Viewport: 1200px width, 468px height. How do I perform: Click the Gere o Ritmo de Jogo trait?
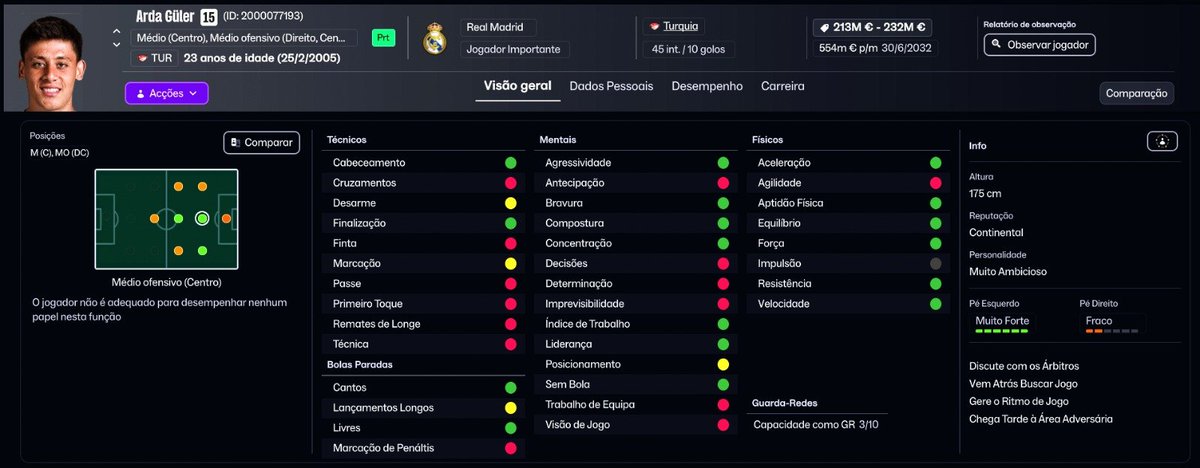coord(1019,402)
